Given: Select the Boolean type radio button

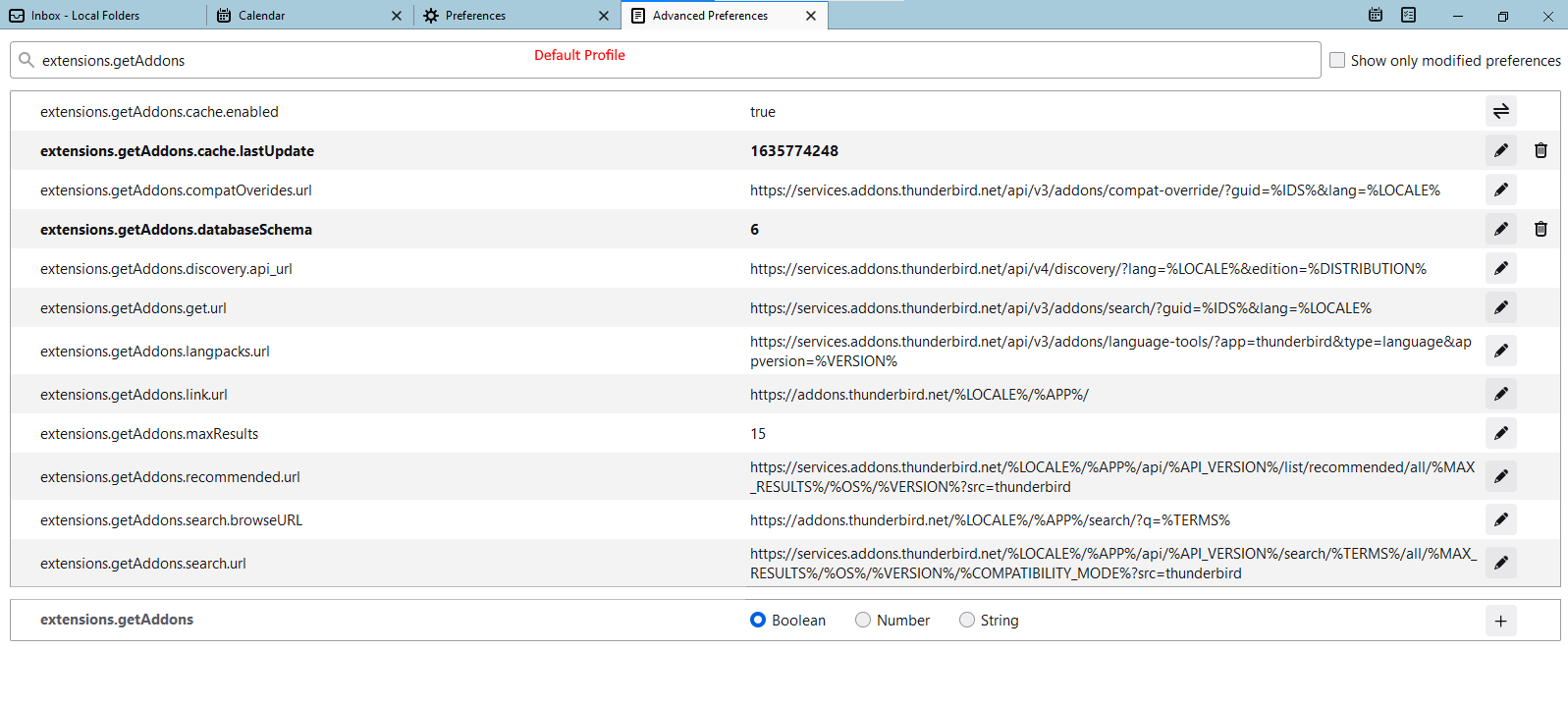Looking at the screenshot, I should coord(758,620).
